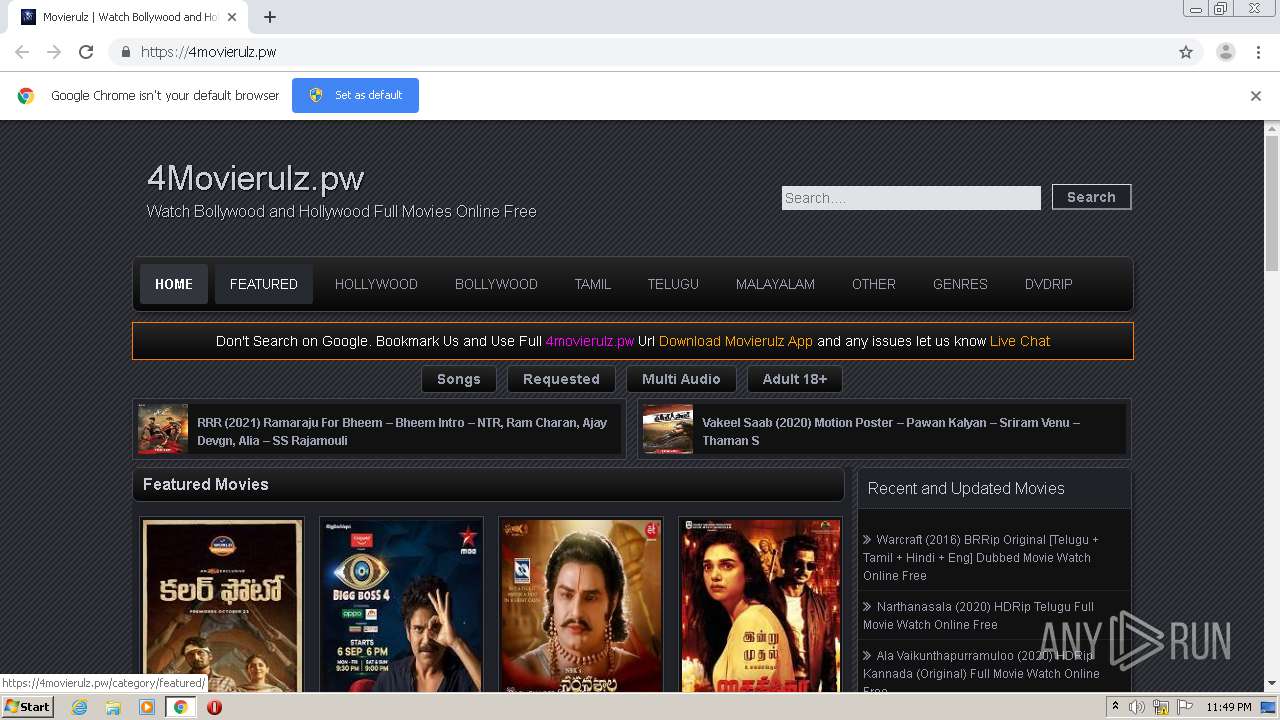This screenshot has height=720, width=1280.
Task: Open the FEATURED navigation item
Action: pyautogui.click(x=264, y=284)
